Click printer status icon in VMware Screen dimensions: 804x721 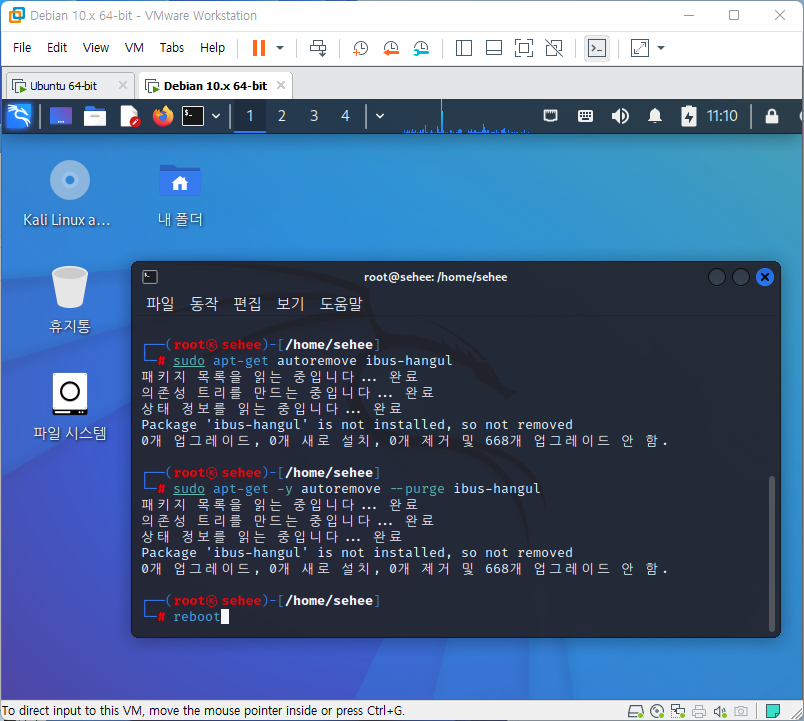(x=699, y=711)
